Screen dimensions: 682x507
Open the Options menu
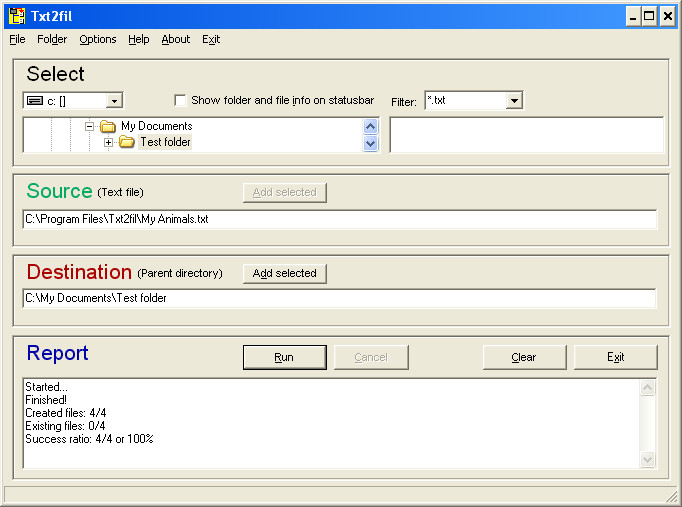[98, 39]
